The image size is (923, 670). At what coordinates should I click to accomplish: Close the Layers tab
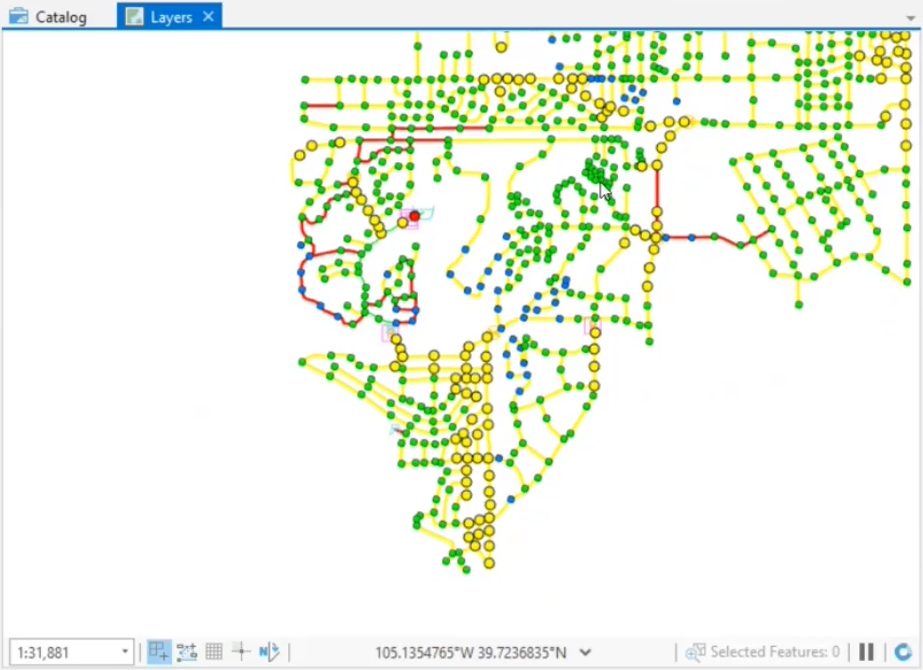pos(208,16)
